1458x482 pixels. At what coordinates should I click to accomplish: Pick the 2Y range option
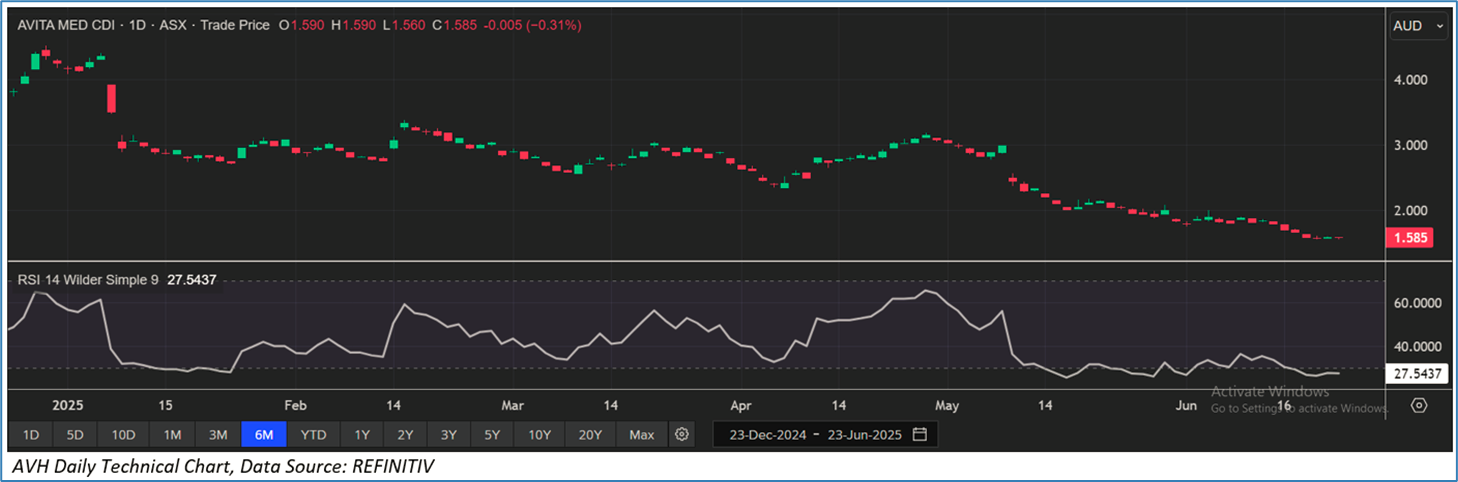click(405, 435)
